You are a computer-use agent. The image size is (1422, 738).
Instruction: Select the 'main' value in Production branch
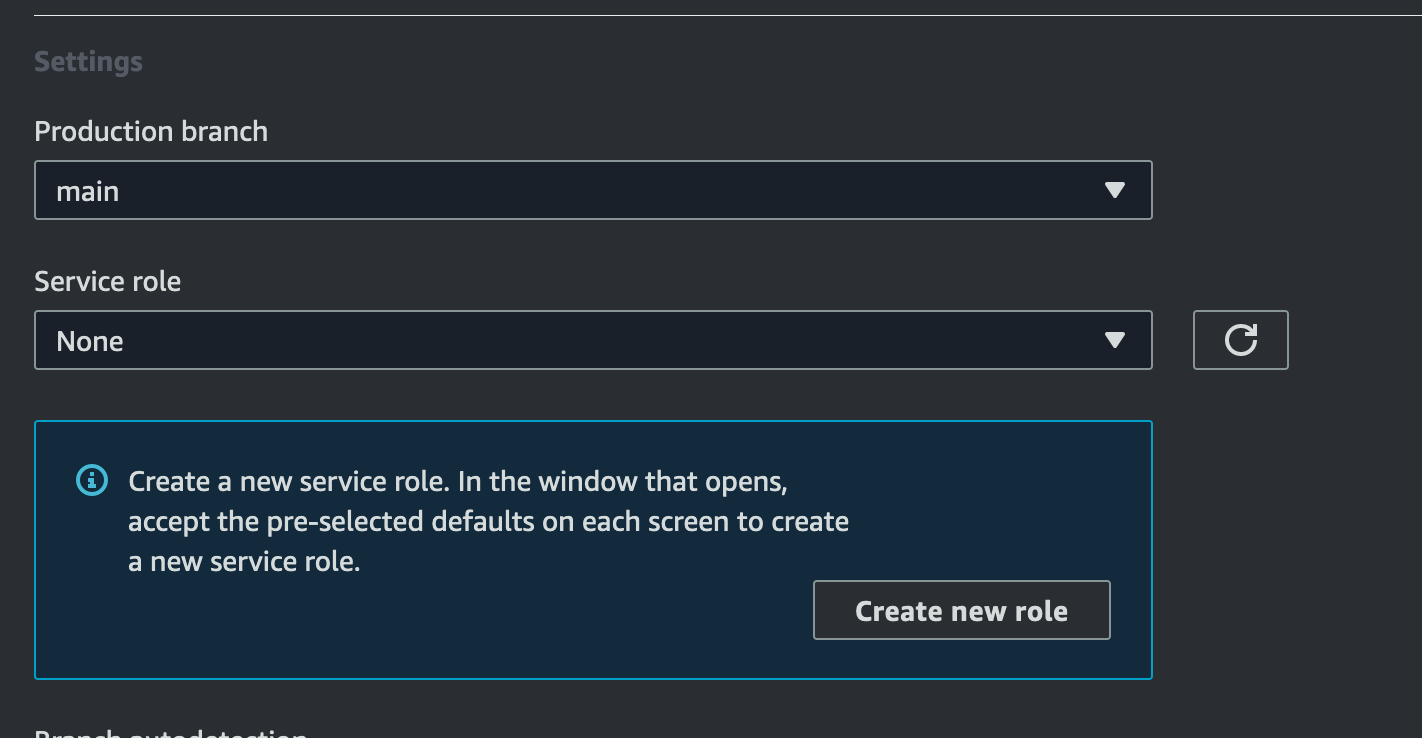[88, 191]
